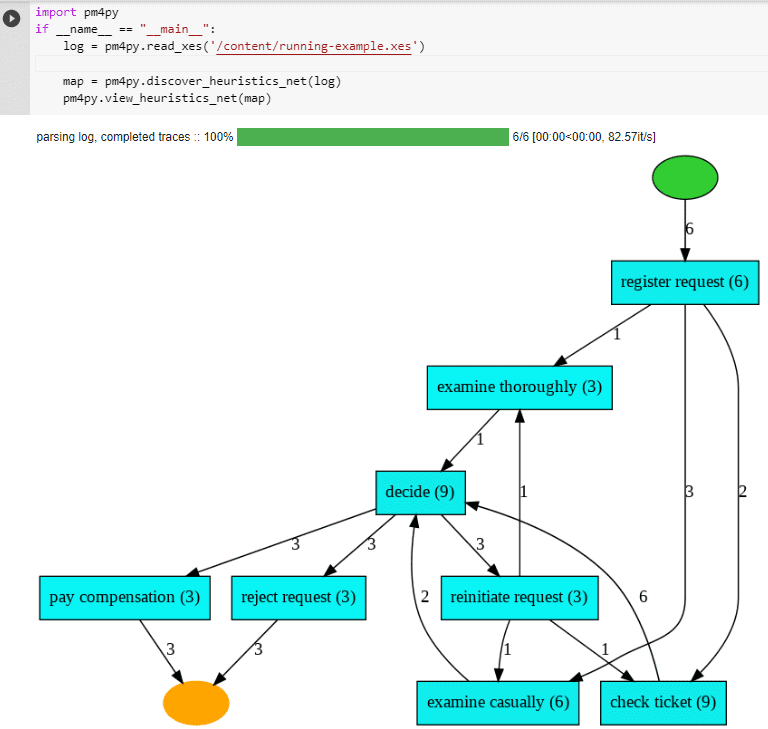Click the green parsing progress bar
768x729 pixels.
click(x=373, y=137)
